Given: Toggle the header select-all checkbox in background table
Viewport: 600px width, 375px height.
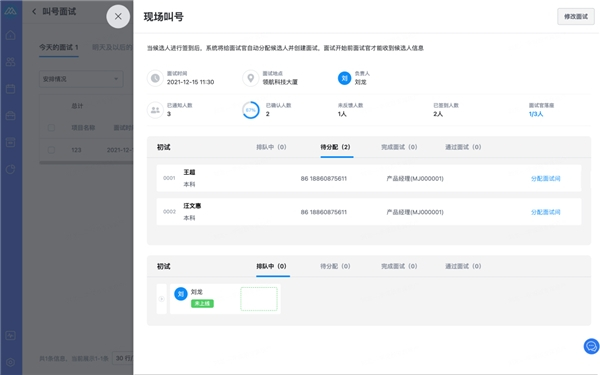Looking at the screenshot, I should pyautogui.click(x=51, y=127).
